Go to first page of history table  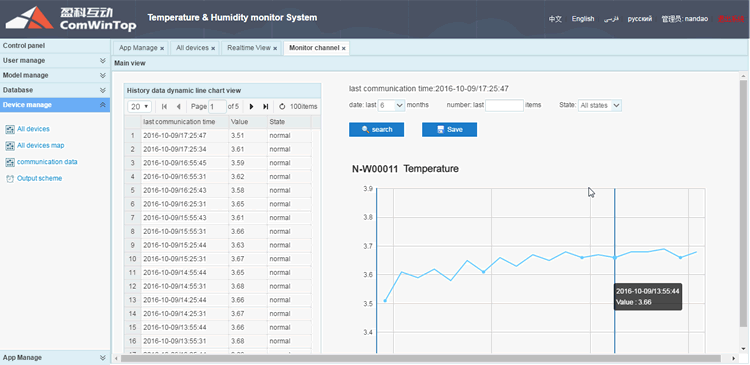pos(164,106)
